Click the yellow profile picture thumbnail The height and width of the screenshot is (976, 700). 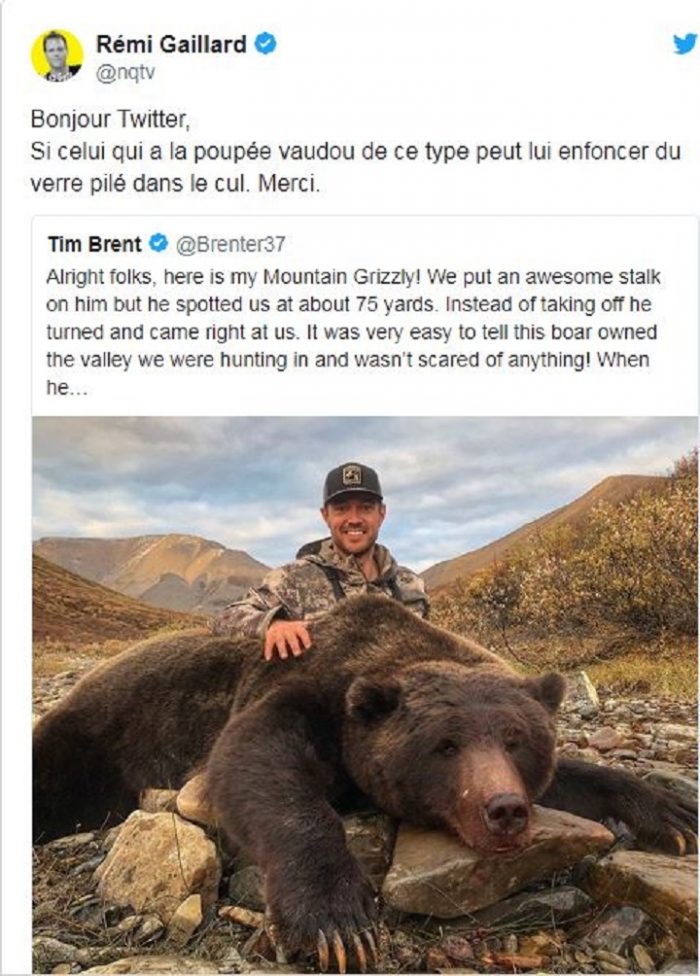click(58, 50)
